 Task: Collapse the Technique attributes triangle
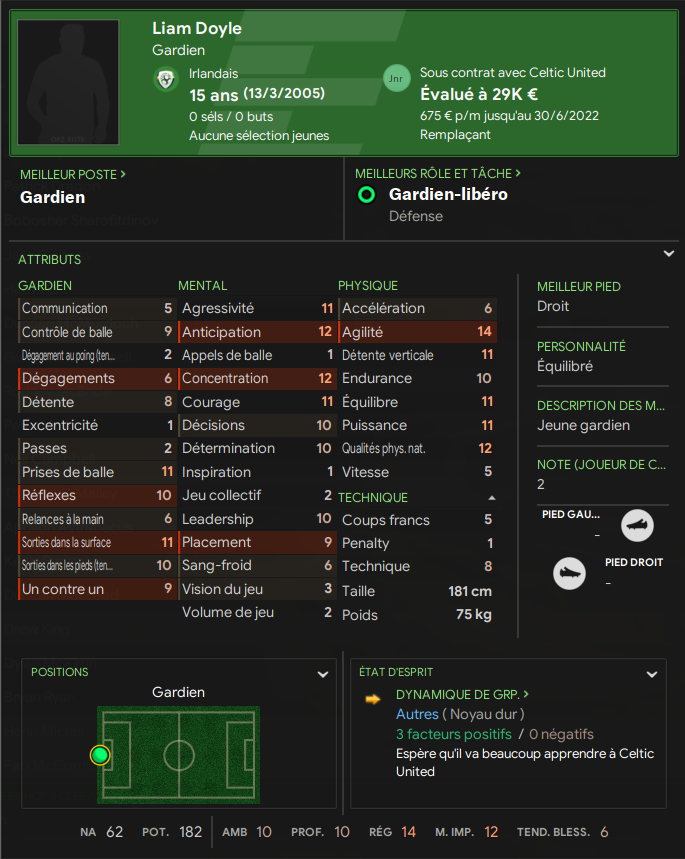(x=491, y=497)
